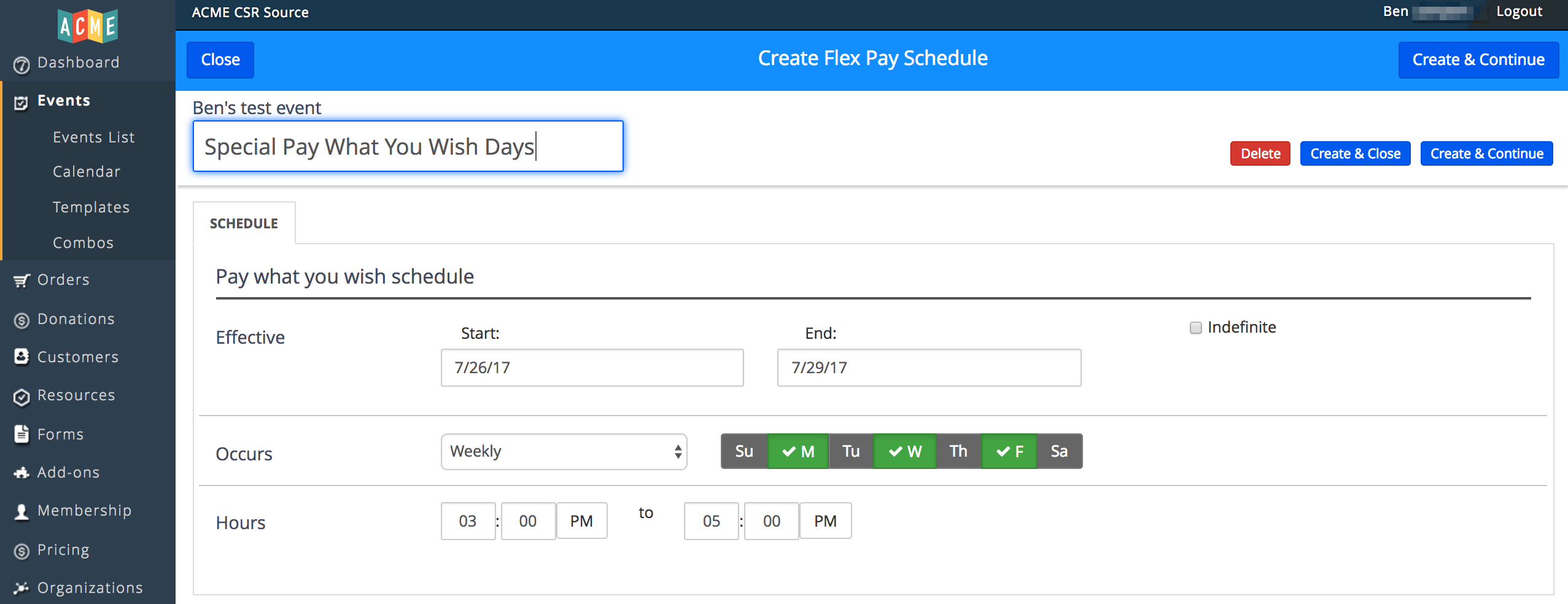
Task: Delete this flex pay schedule
Action: [x=1259, y=153]
